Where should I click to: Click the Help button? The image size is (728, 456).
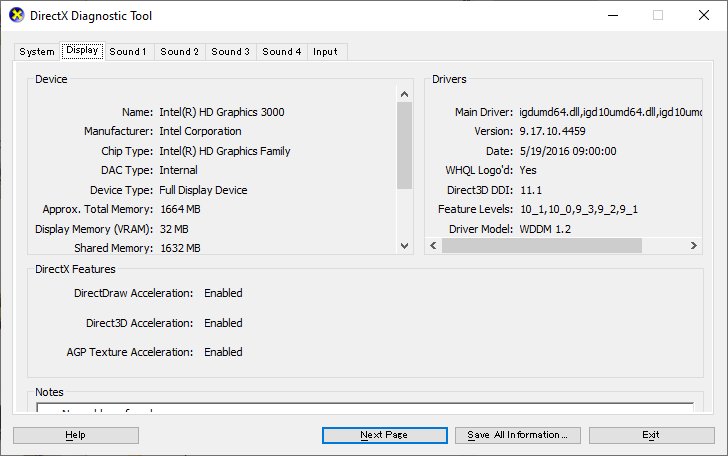pyautogui.click(x=76, y=435)
